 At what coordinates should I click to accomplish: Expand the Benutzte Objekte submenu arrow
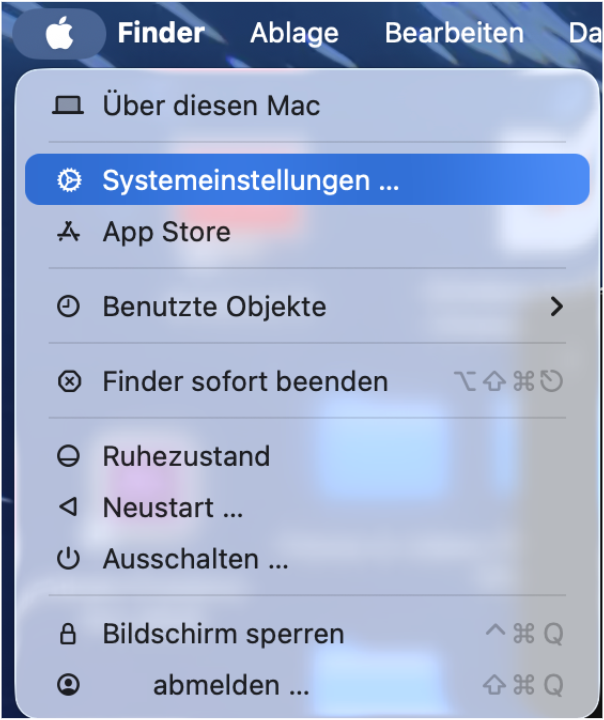click(x=557, y=307)
